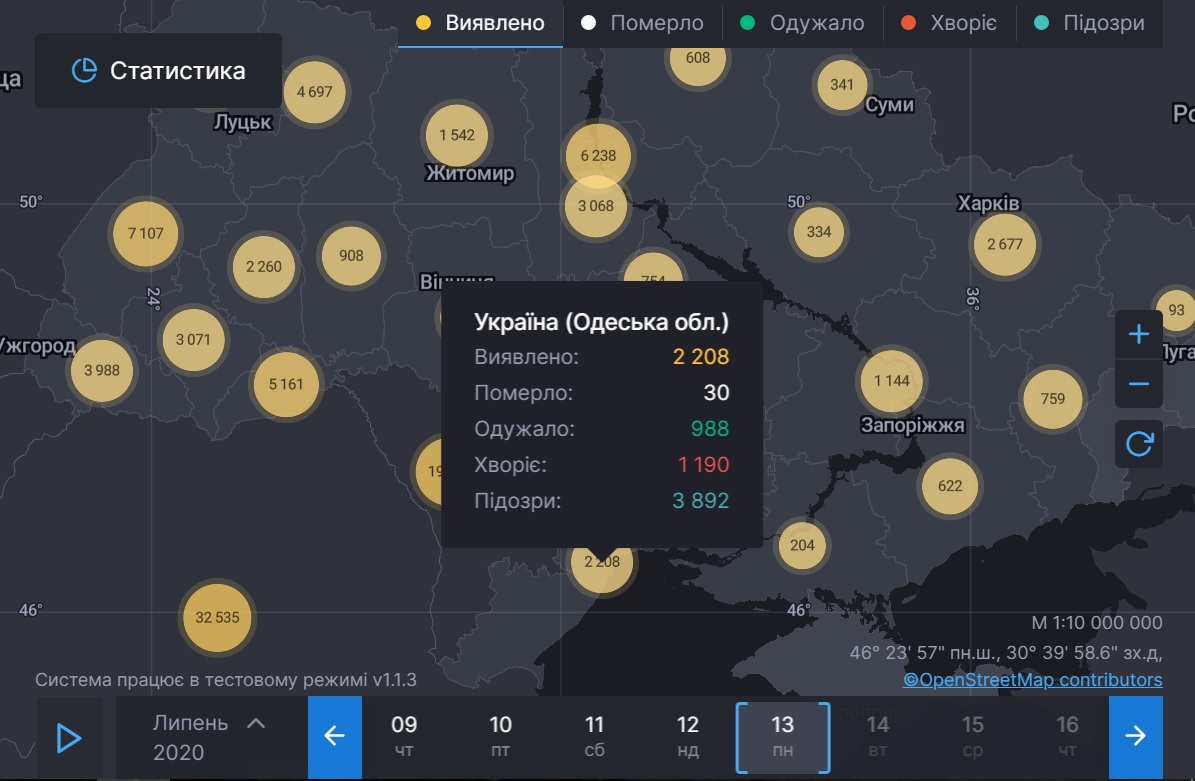Zoom out with the minus button

pos(1138,384)
